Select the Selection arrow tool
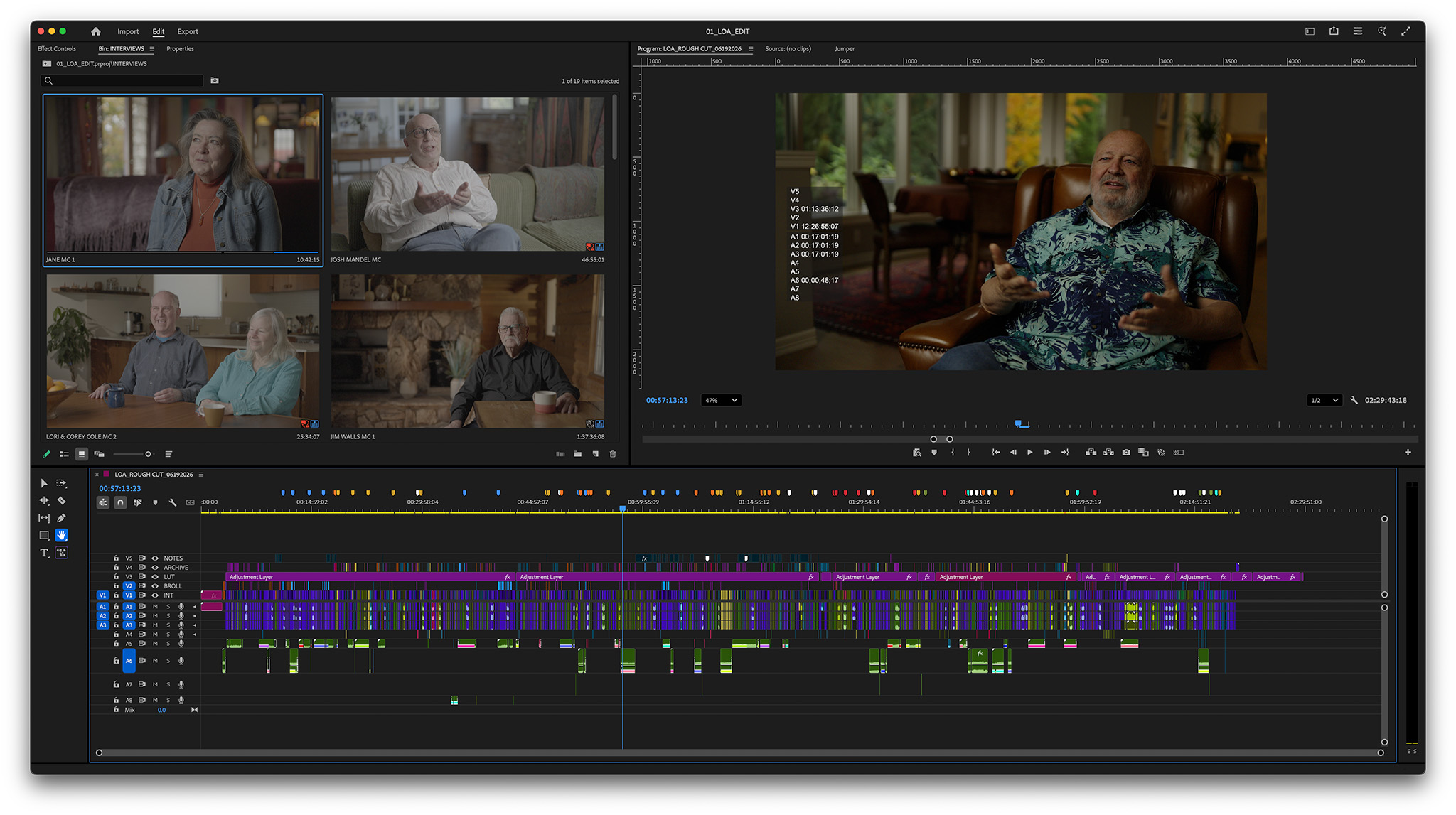1456x815 pixels. click(x=44, y=483)
